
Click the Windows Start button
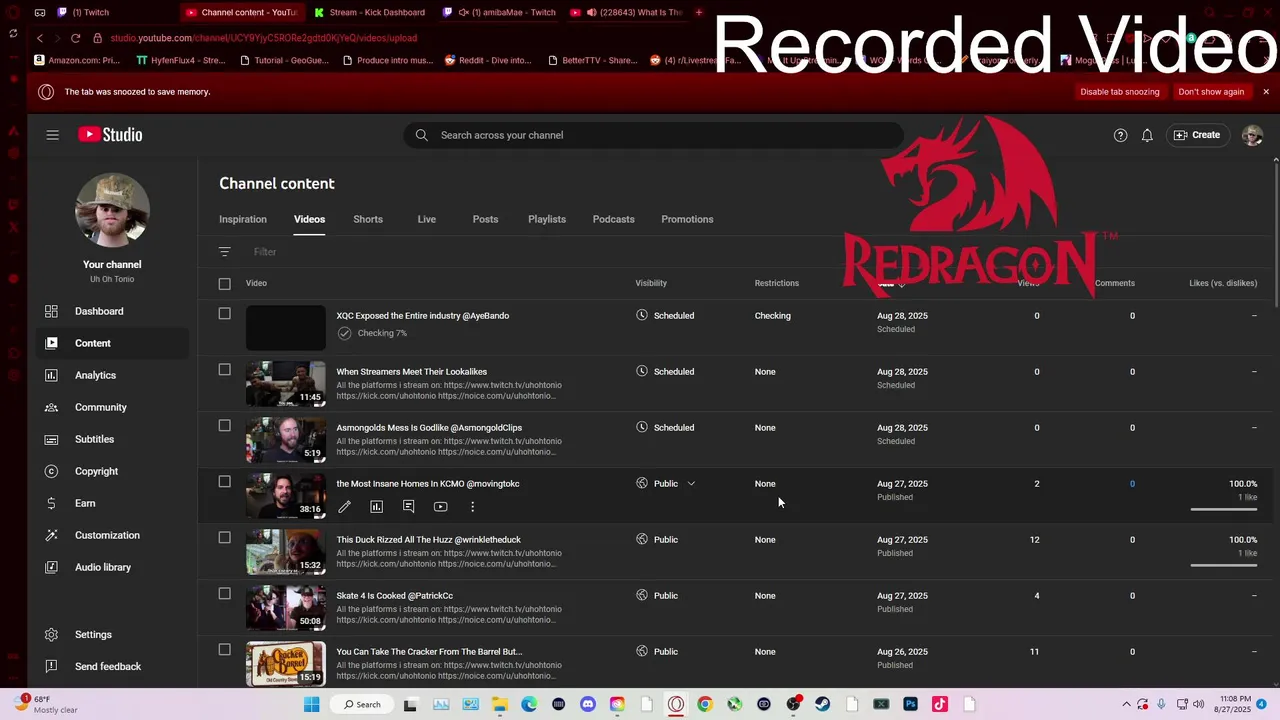(x=311, y=704)
